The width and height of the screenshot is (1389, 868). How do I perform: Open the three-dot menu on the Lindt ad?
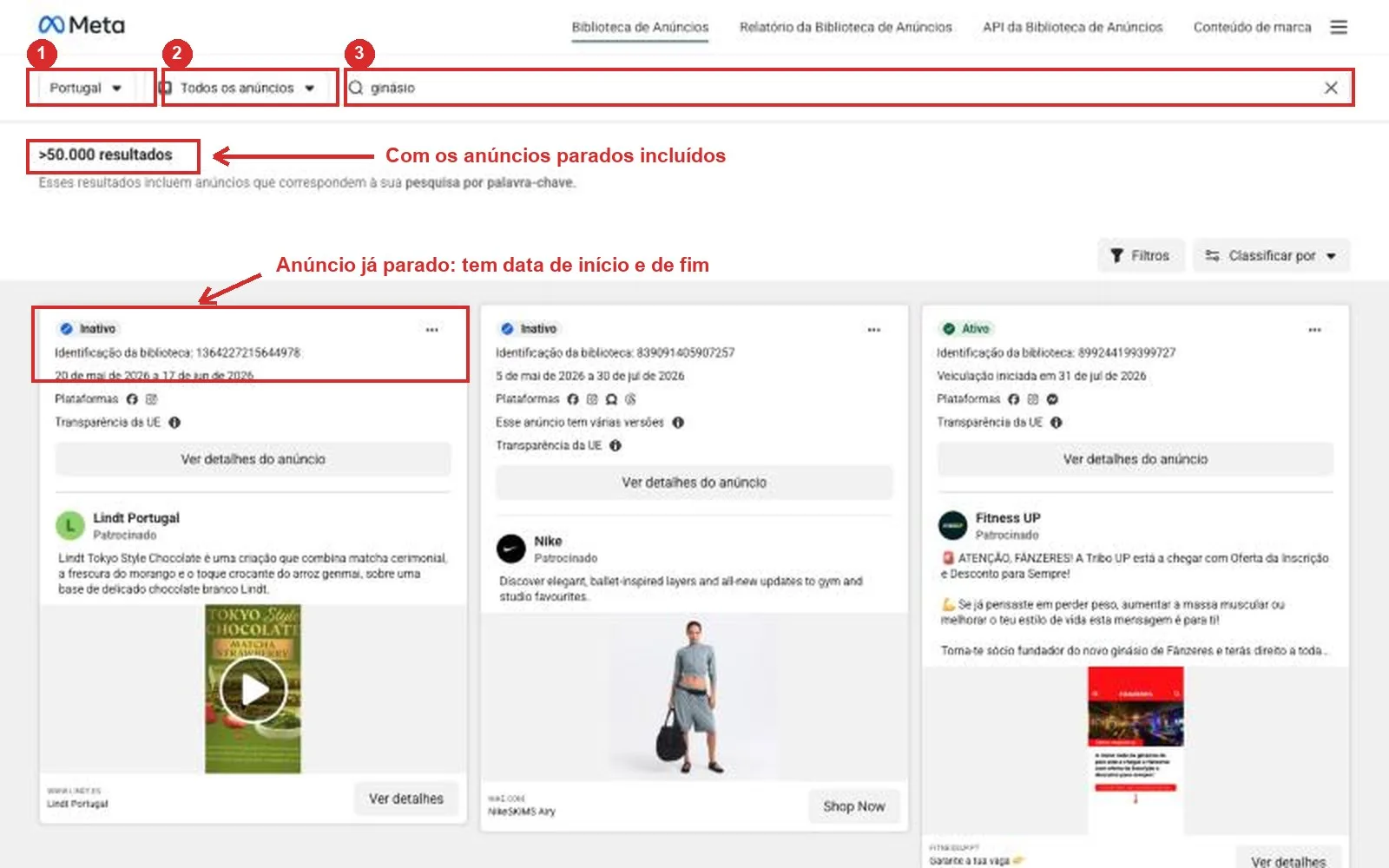pos(431,330)
